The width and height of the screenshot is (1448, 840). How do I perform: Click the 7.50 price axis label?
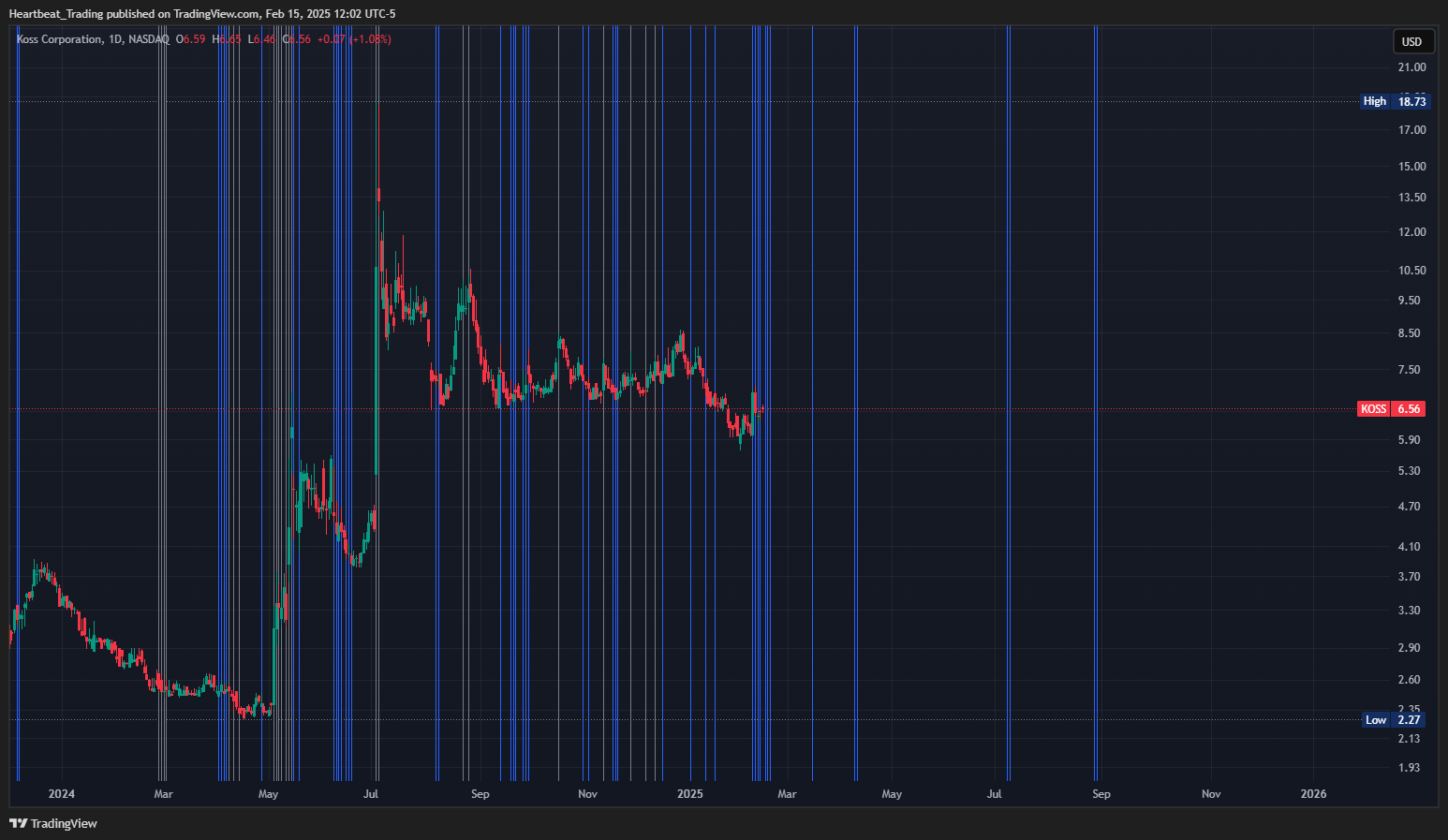(1409, 370)
